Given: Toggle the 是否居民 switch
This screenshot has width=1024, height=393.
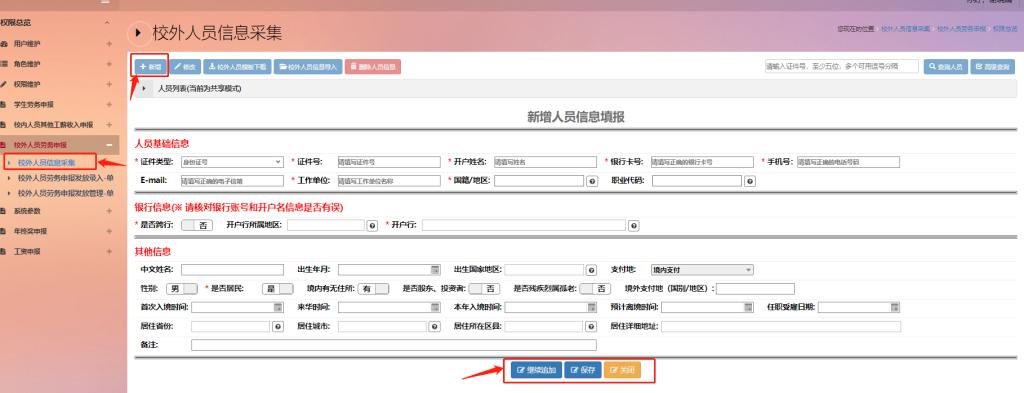Looking at the screenshot, I should [x=278, y=289].
